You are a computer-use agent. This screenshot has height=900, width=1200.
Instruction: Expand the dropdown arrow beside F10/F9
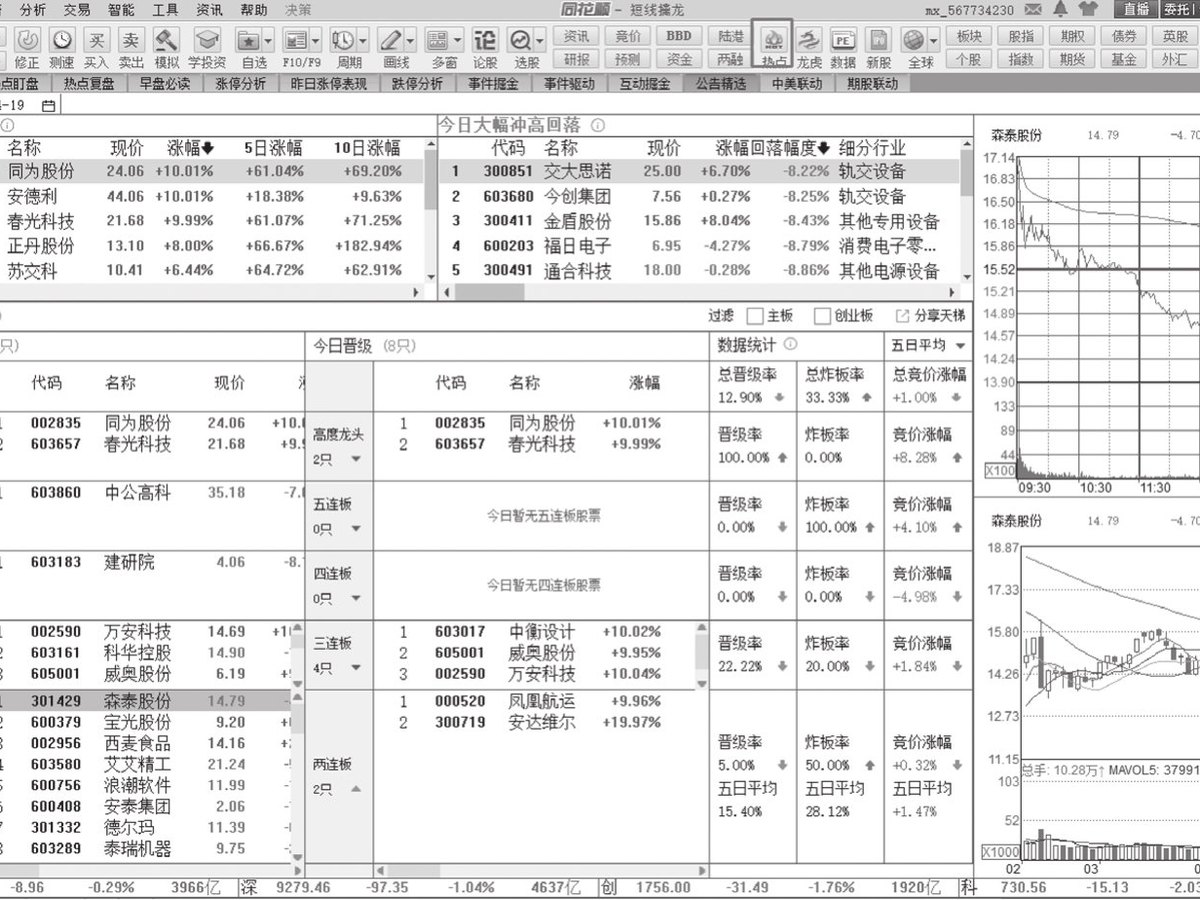click(316, 41)
